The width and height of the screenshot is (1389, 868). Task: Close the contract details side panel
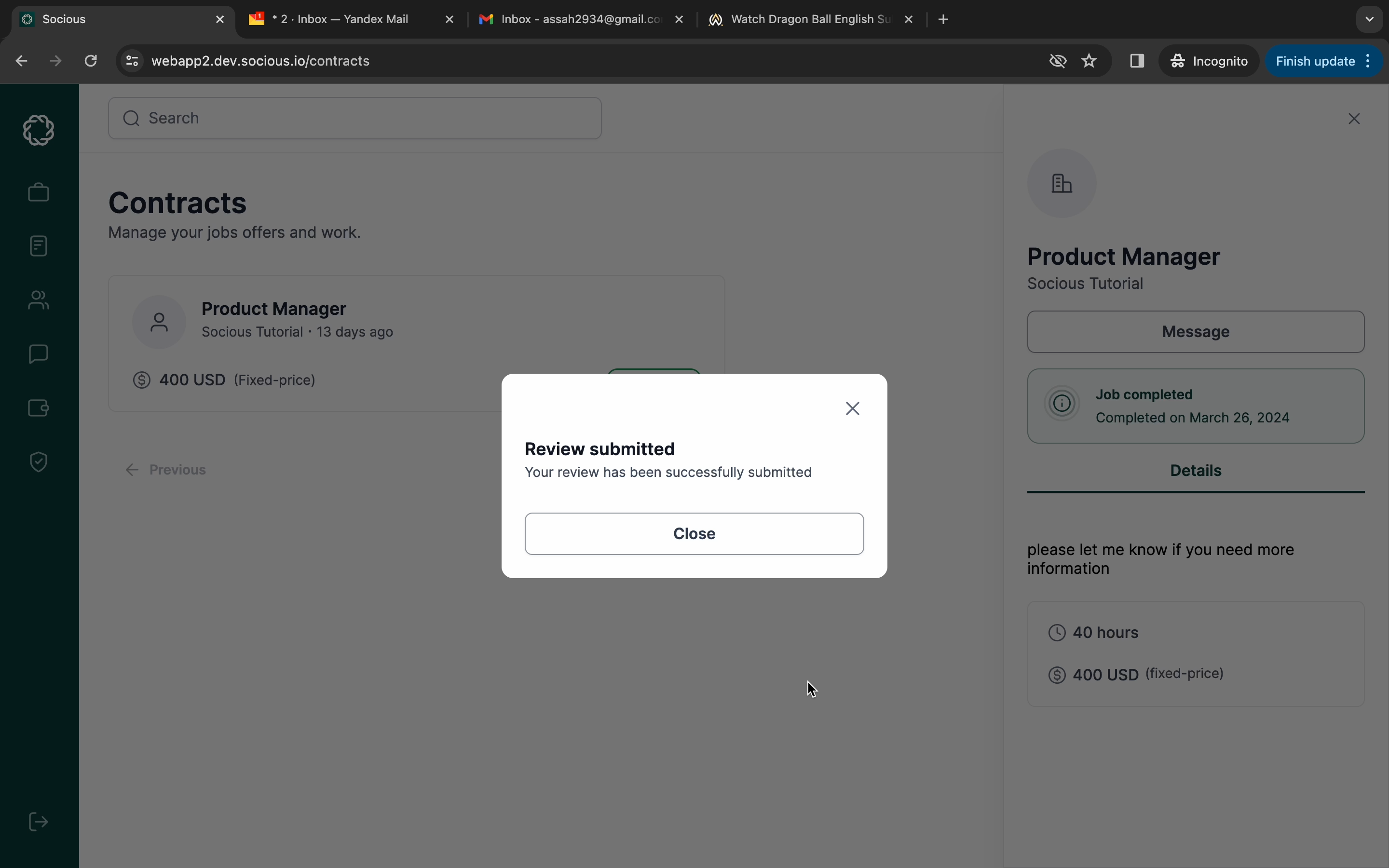pos(1354,119)
